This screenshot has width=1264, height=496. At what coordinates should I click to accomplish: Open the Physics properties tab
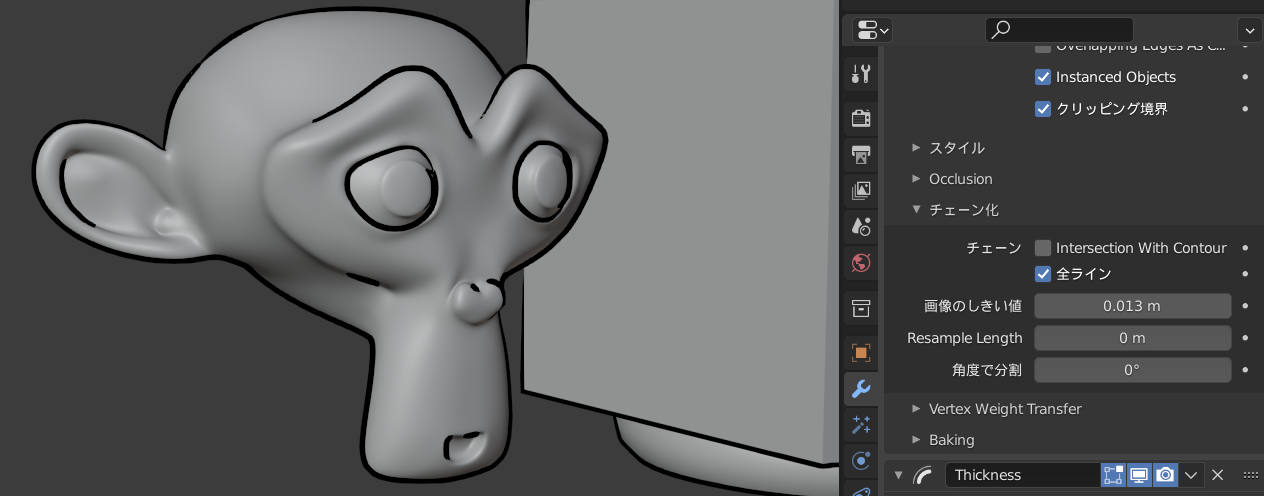pos(861,460)
